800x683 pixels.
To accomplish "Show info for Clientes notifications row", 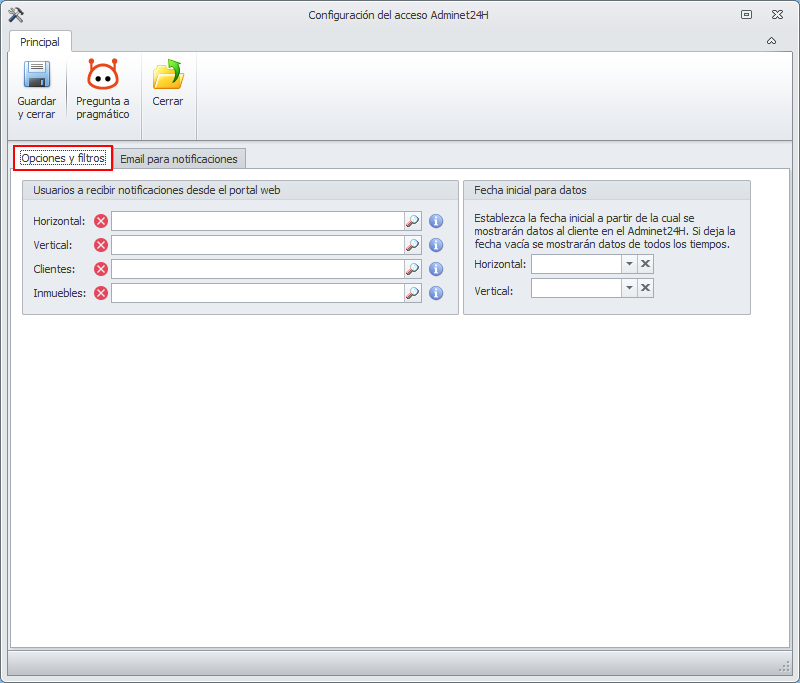I will click(x=436, y=269).
